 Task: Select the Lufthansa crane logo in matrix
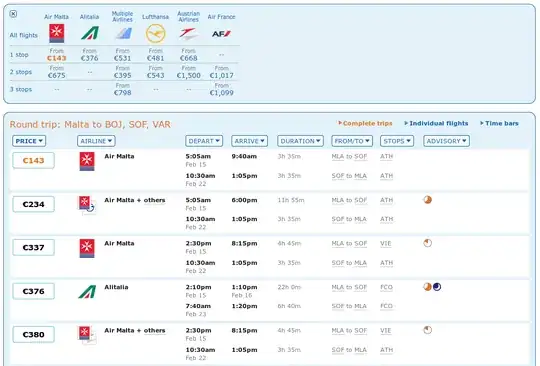(x=155, y=33)
